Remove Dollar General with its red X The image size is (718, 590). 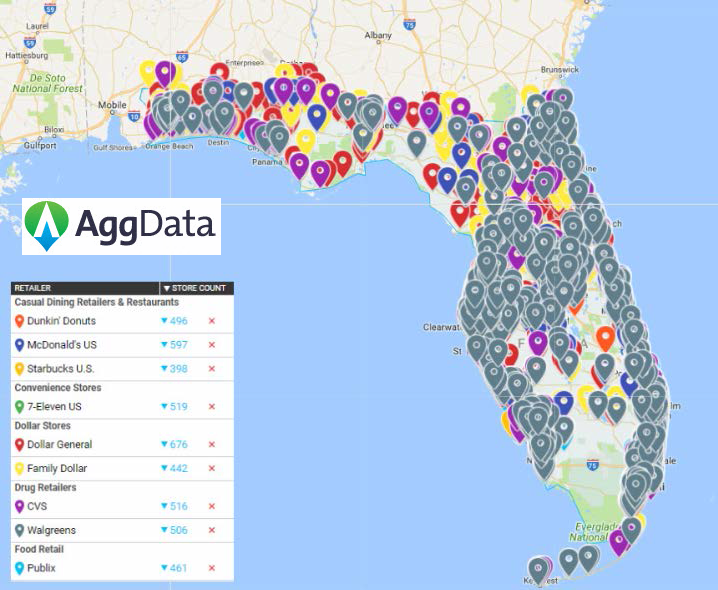212,445
